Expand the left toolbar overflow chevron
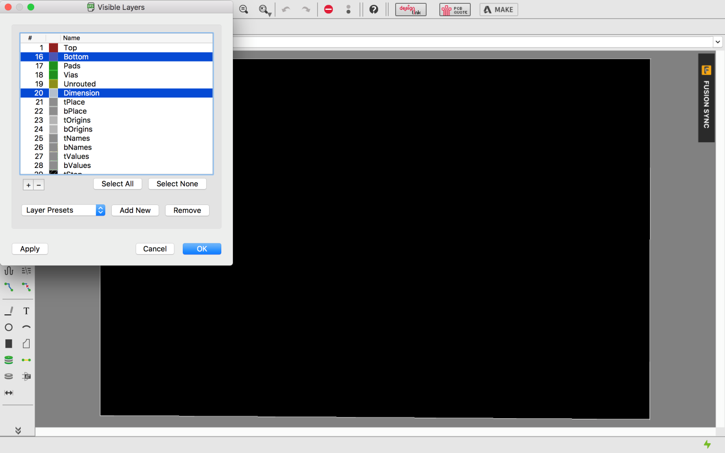 18,430
